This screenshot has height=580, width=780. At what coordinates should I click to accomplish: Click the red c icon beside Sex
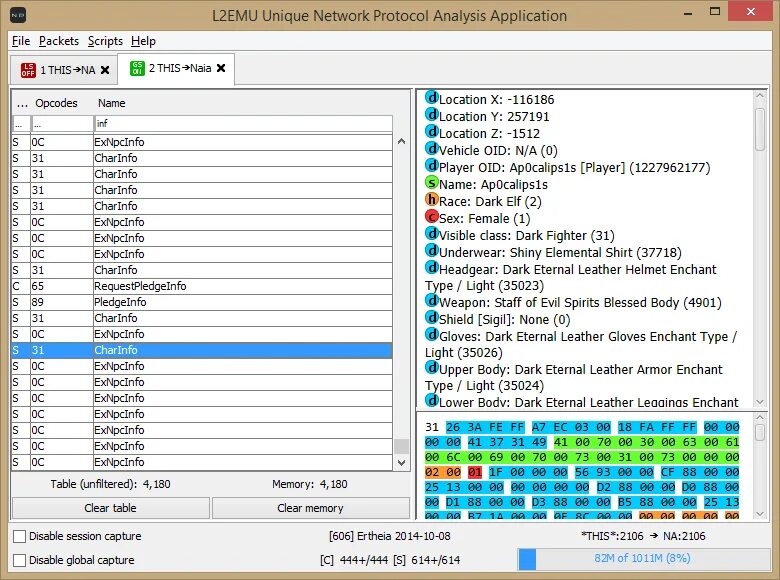pos(432,217)
